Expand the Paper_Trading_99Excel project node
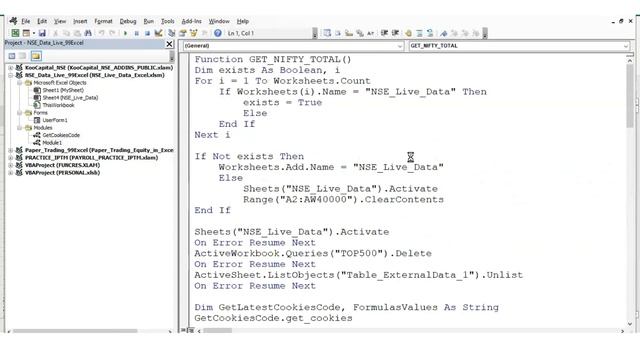Image resolution: width=640 pixels, height=360 pixels. (x=11, y=150)
